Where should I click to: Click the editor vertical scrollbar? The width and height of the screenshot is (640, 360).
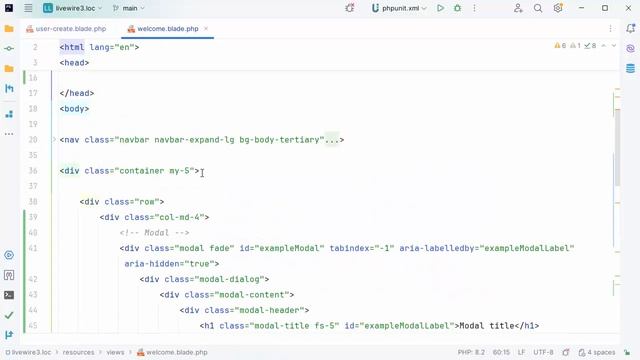[617, 147]
